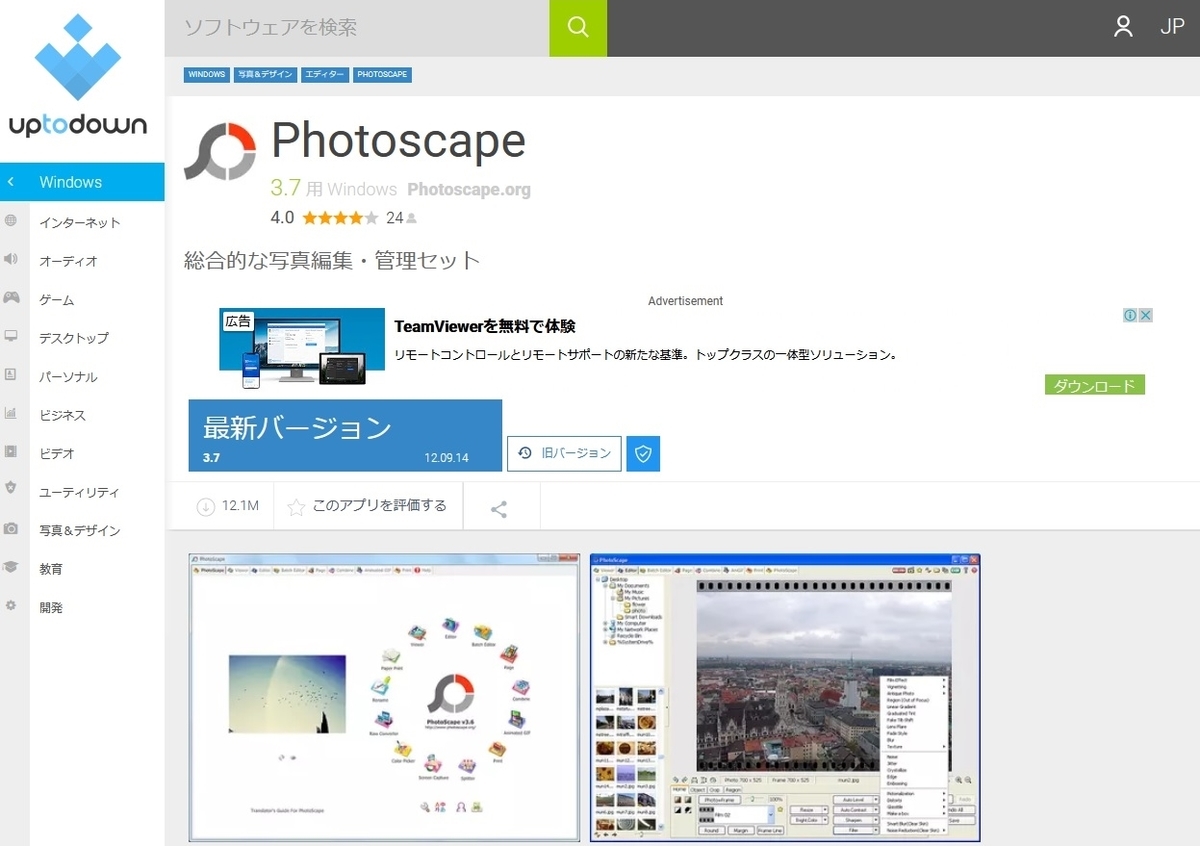Screen dimensions: 1200x846
Task: Close the TeamViewer advertisement
Action: click(x=1144, y=314)
